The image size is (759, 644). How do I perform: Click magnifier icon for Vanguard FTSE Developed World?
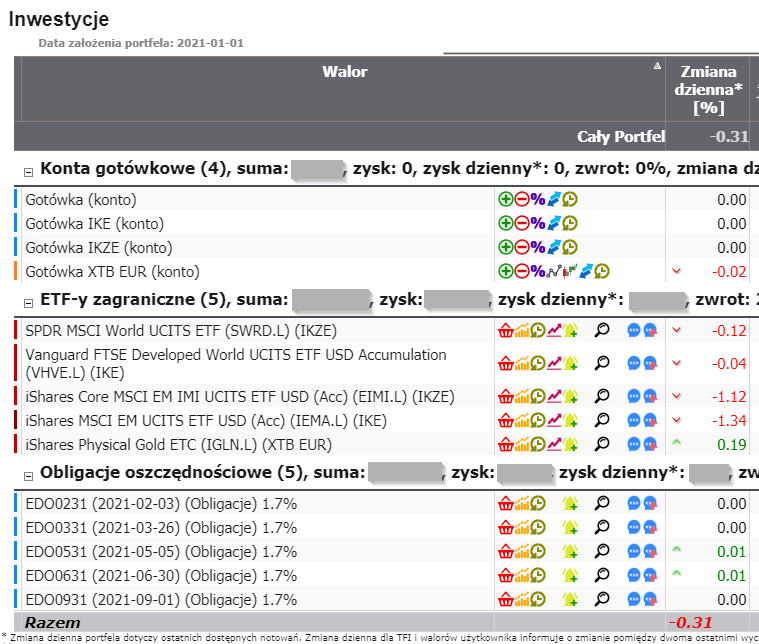coord(602,363)
